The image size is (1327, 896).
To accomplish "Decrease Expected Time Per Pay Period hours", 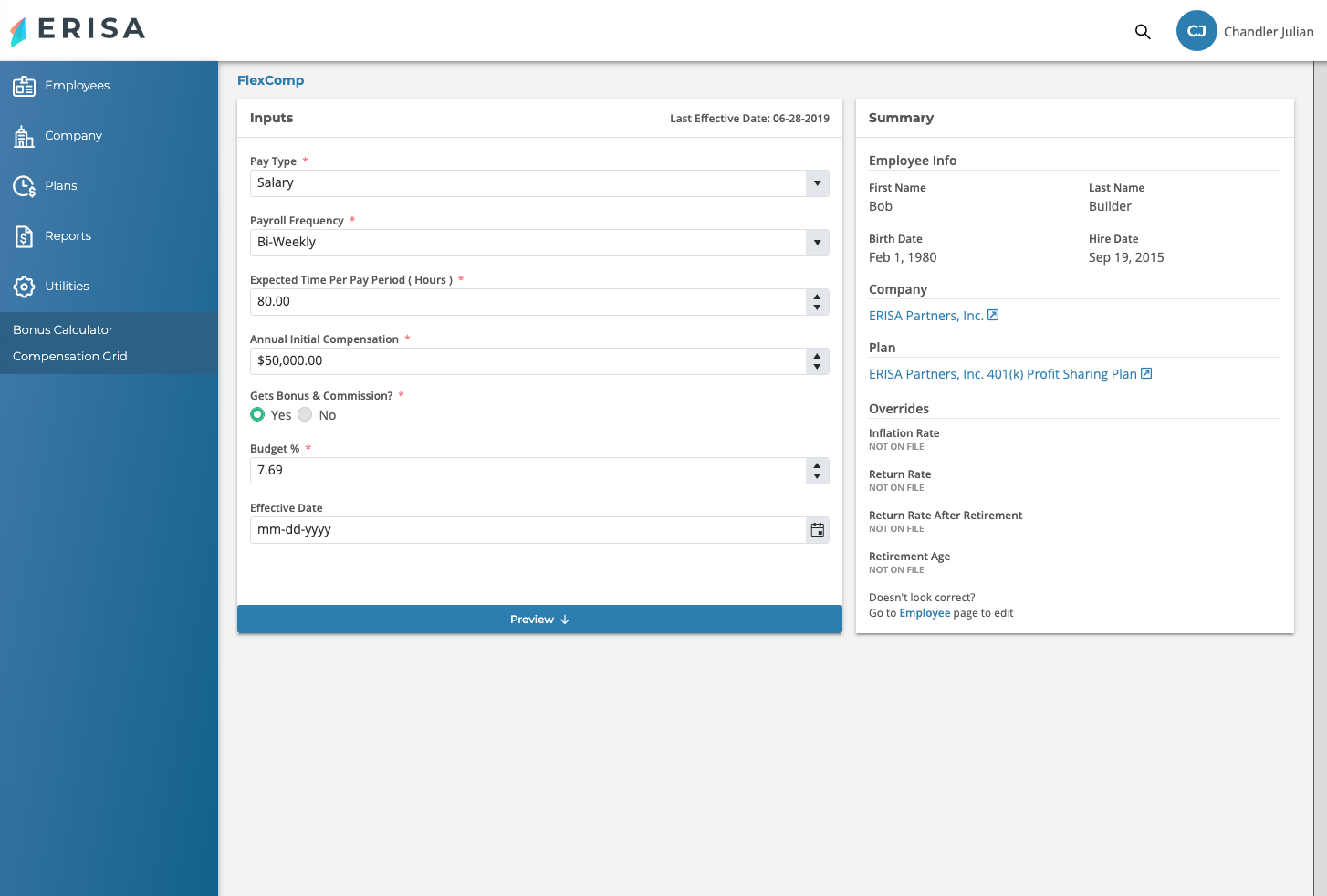I will 818,307.
